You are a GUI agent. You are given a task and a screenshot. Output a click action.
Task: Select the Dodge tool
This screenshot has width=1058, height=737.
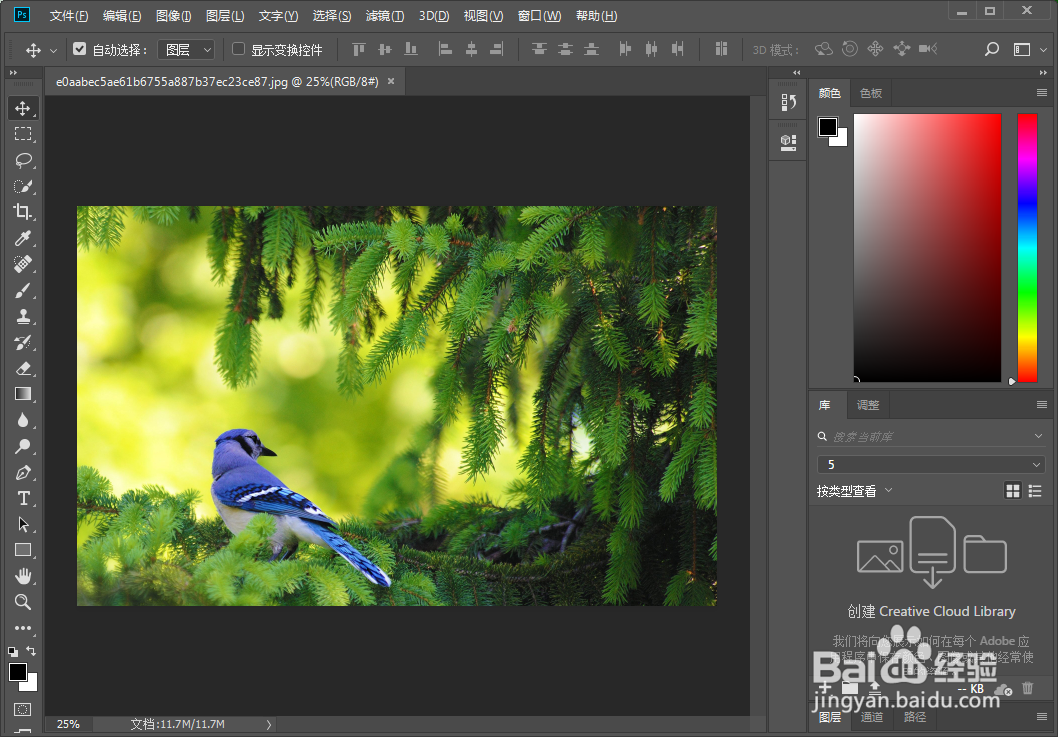tap(23, 446)
